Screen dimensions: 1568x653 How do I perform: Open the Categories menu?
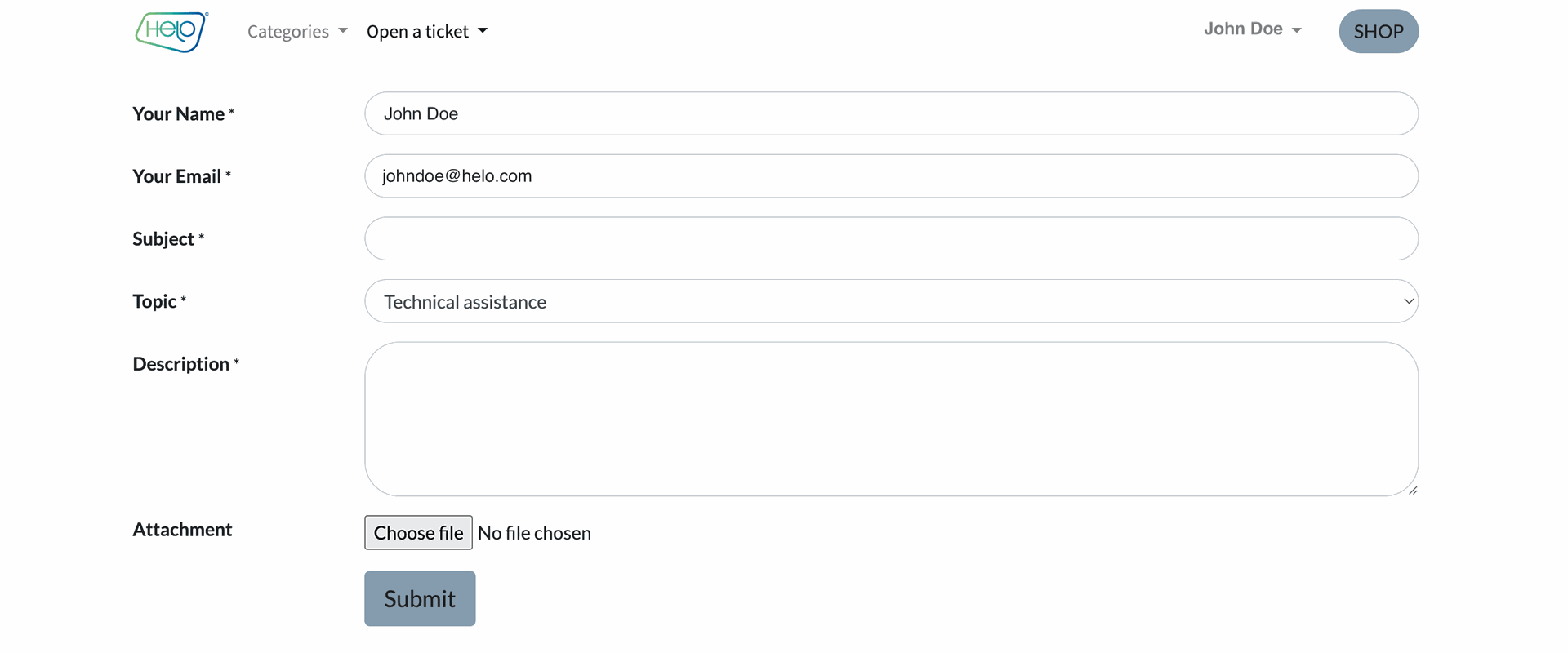pyautogui.click(x=288, y=32)
